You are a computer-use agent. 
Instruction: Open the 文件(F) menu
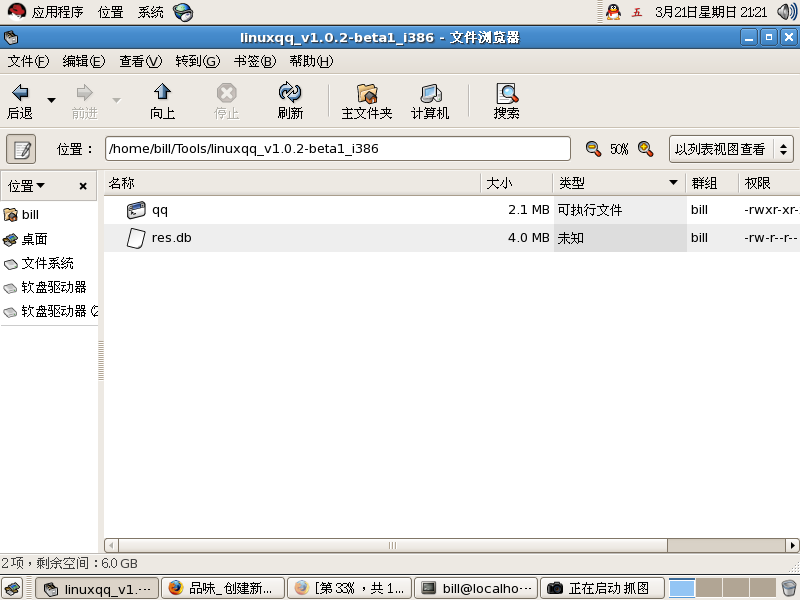28,61
